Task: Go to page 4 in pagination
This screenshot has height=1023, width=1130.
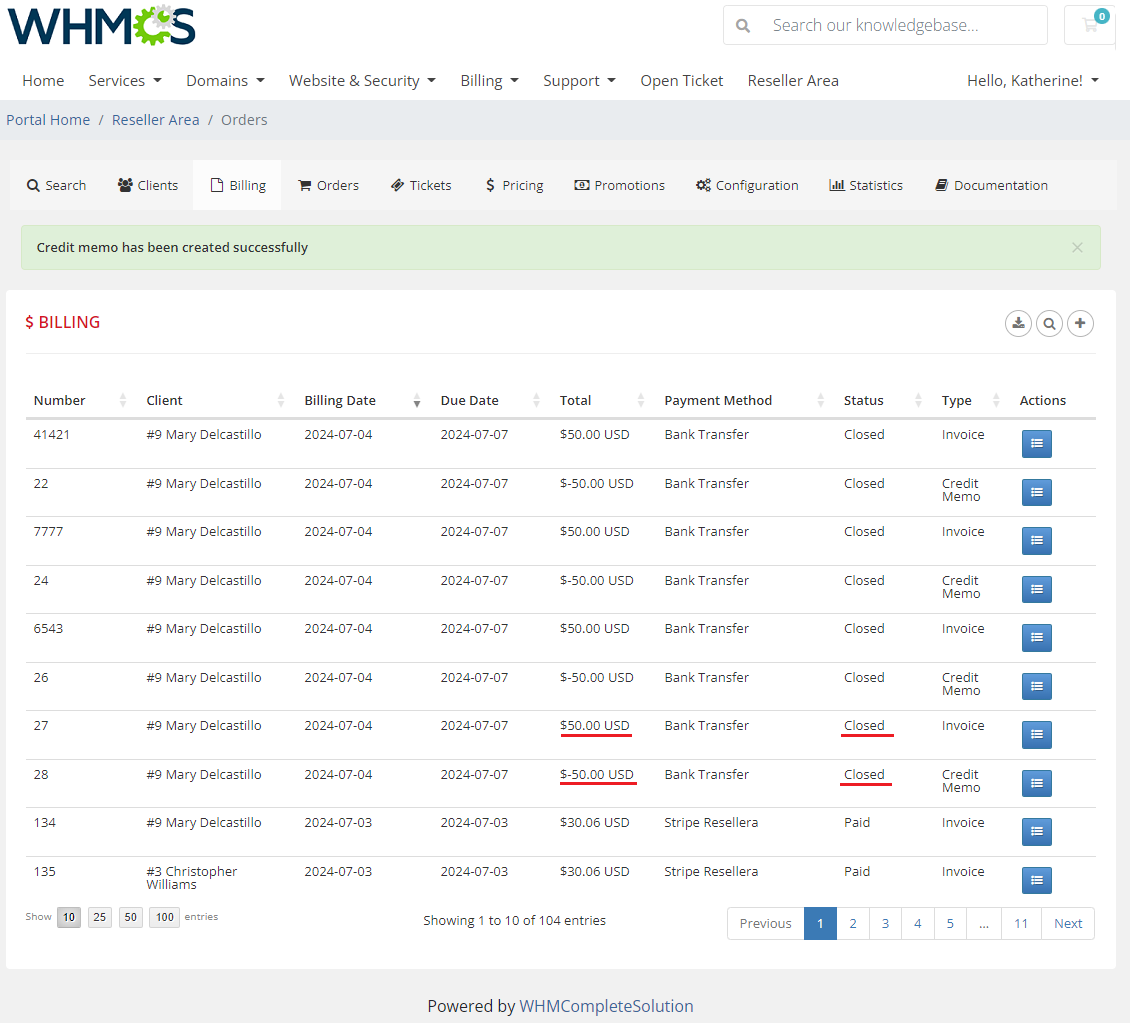Action: pyautogui.click(x=917, y=924)
